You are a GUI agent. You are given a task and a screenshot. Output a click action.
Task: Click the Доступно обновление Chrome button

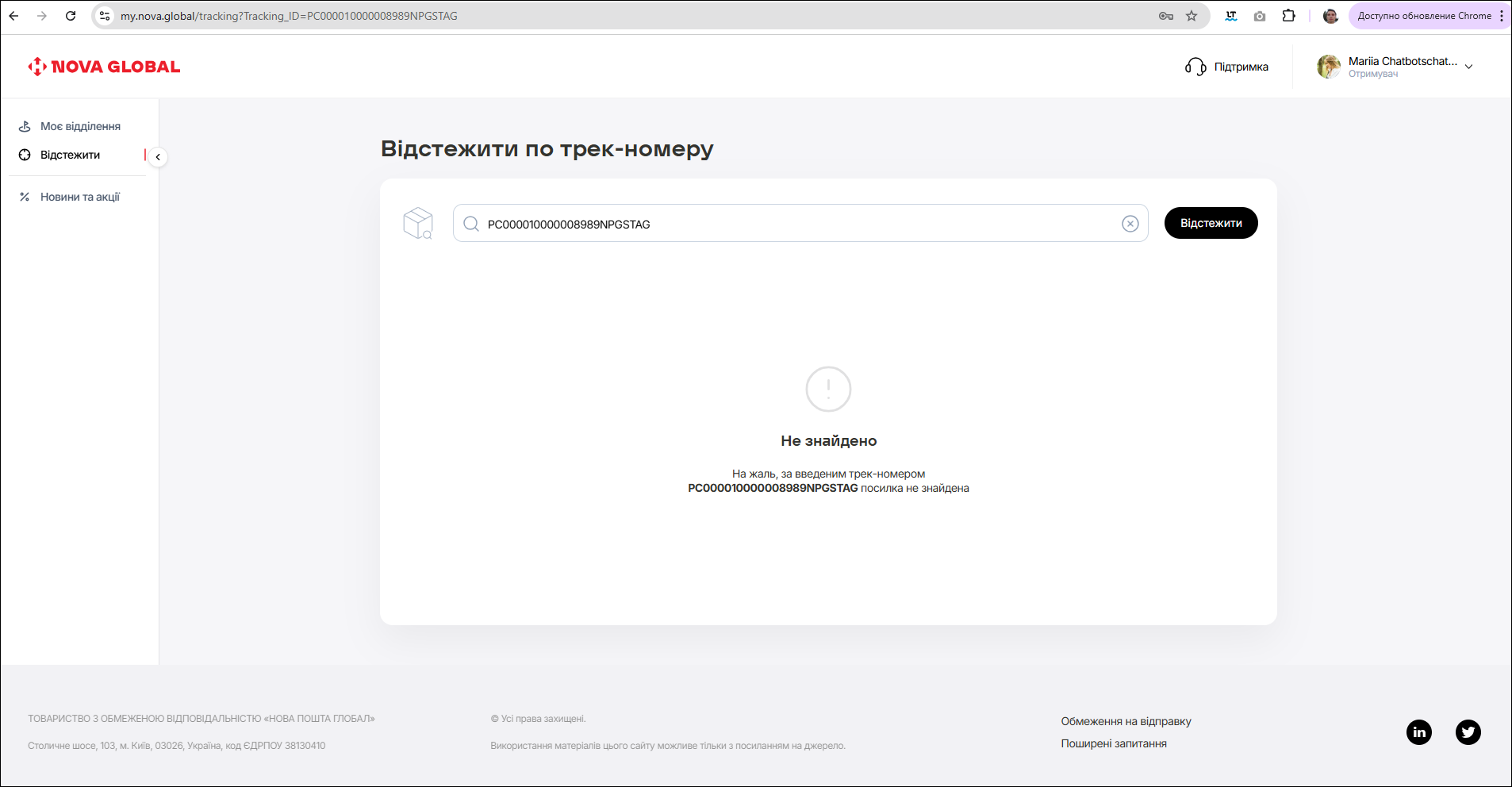(x=1423, y=16)
